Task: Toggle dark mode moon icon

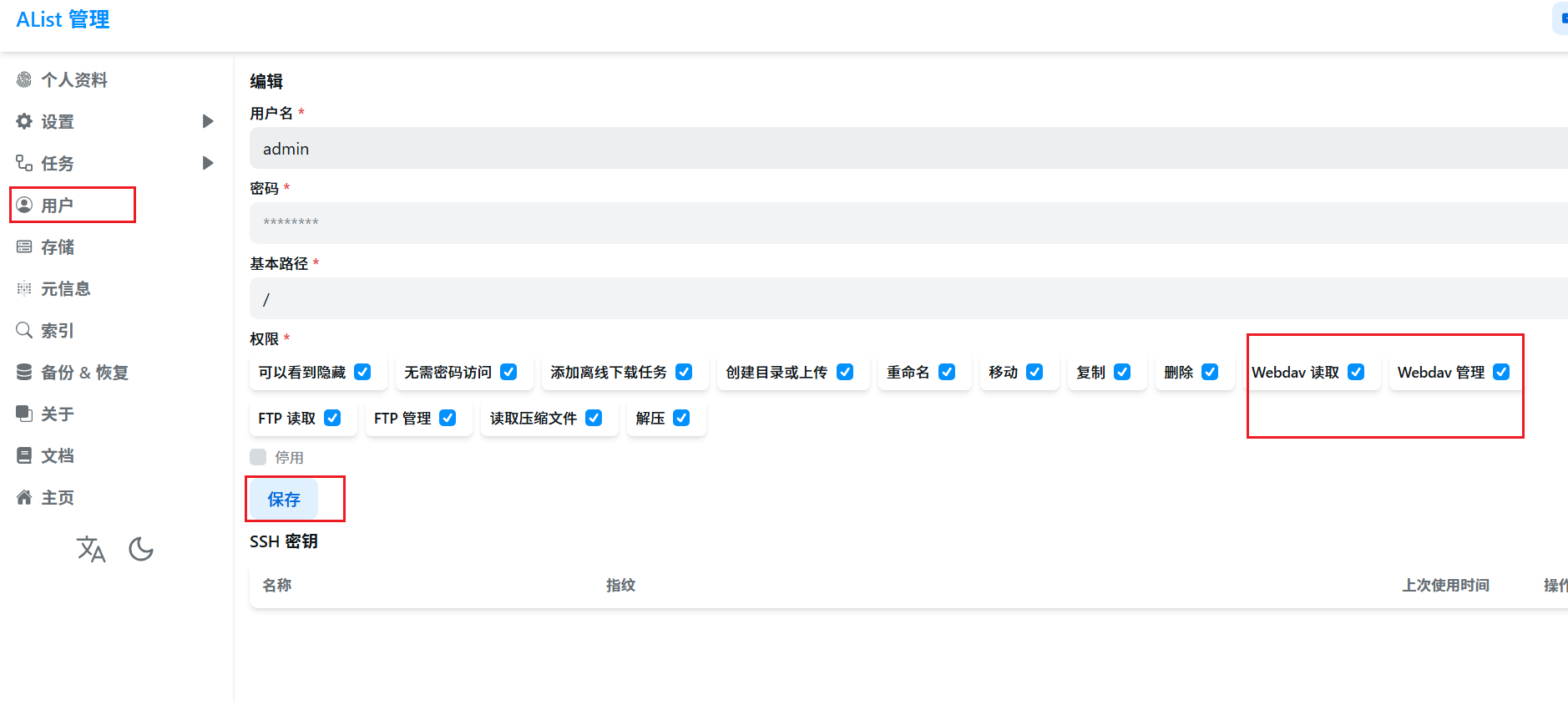Action: (x=141, y=549)
